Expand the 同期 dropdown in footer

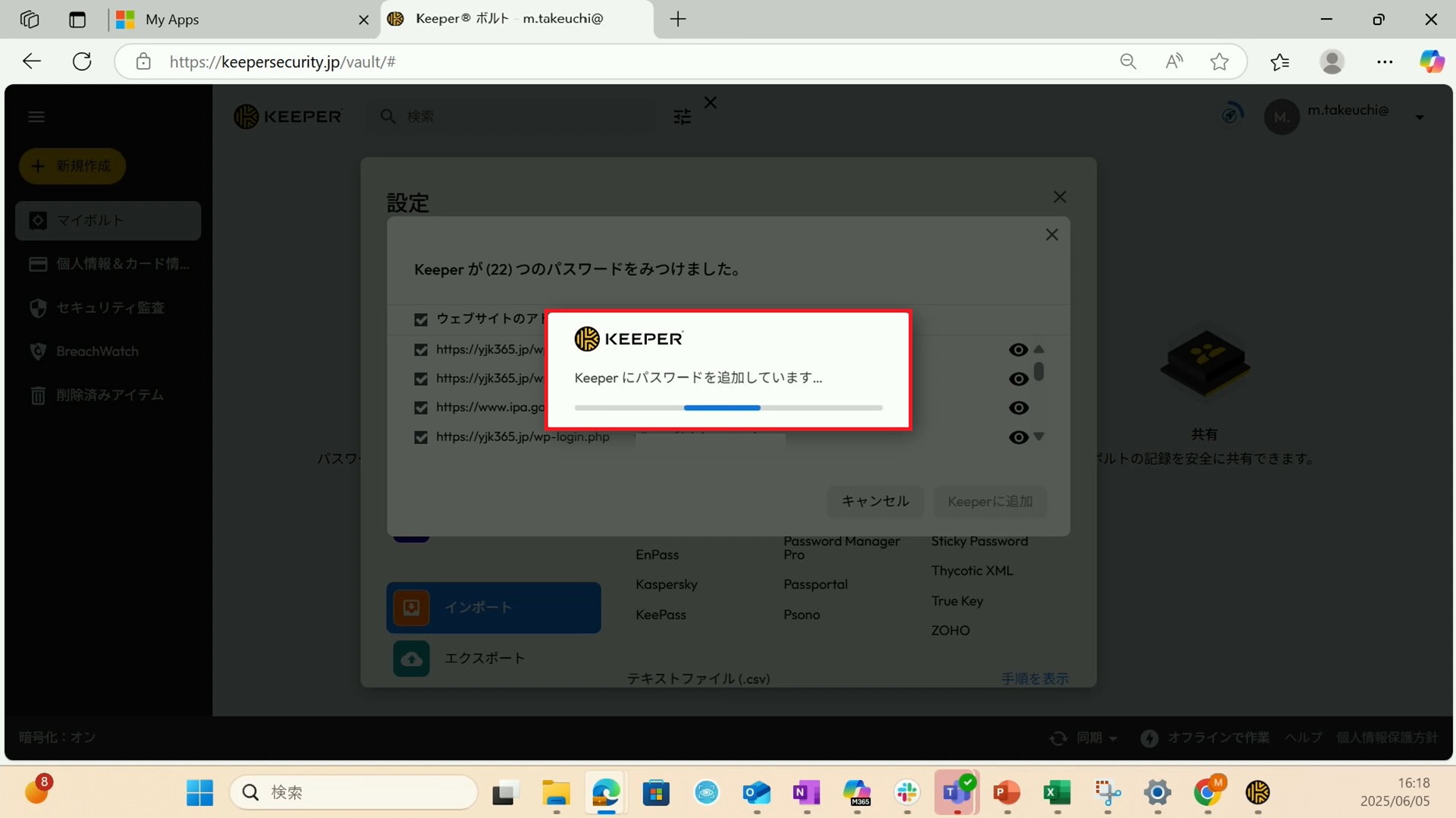(x=1112, y=738)
